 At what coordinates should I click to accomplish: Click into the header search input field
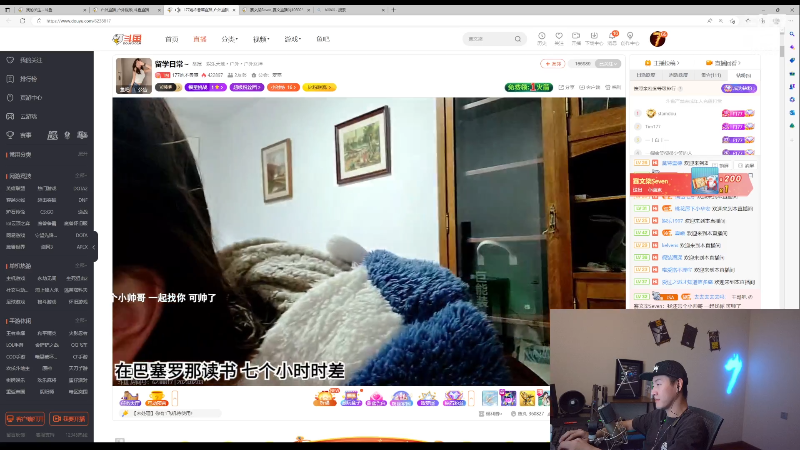coord(489,39)
